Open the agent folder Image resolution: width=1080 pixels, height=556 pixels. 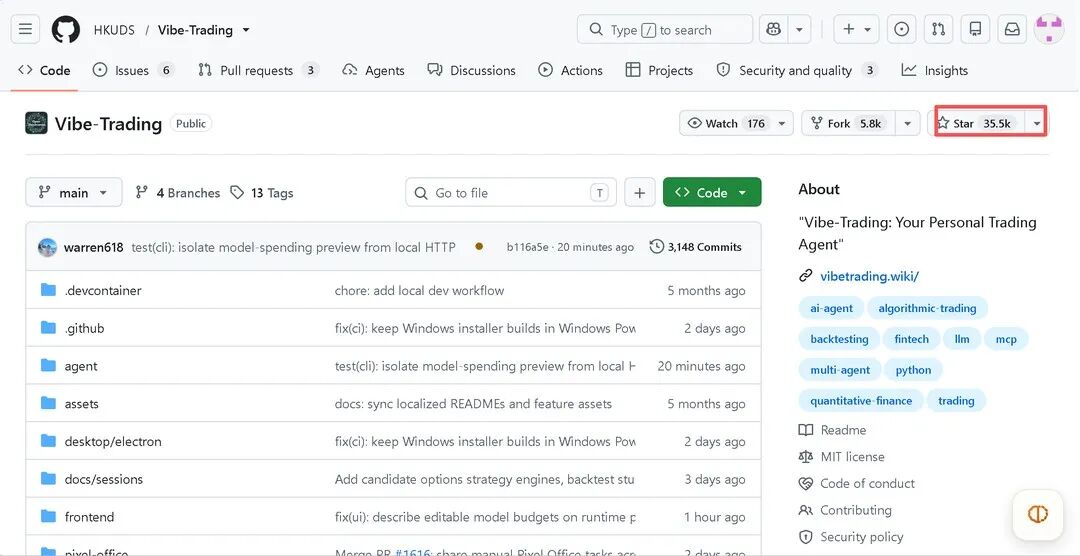(81, 366)
